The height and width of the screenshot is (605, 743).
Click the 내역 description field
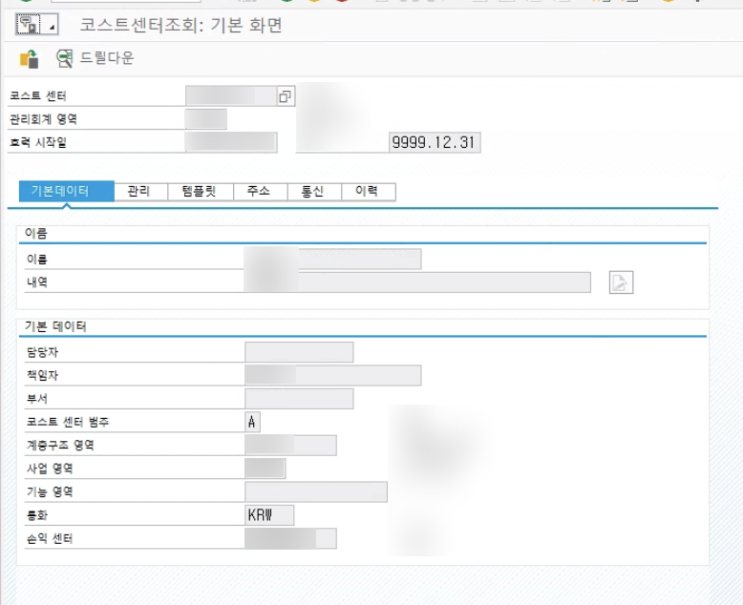click(417, 282)
